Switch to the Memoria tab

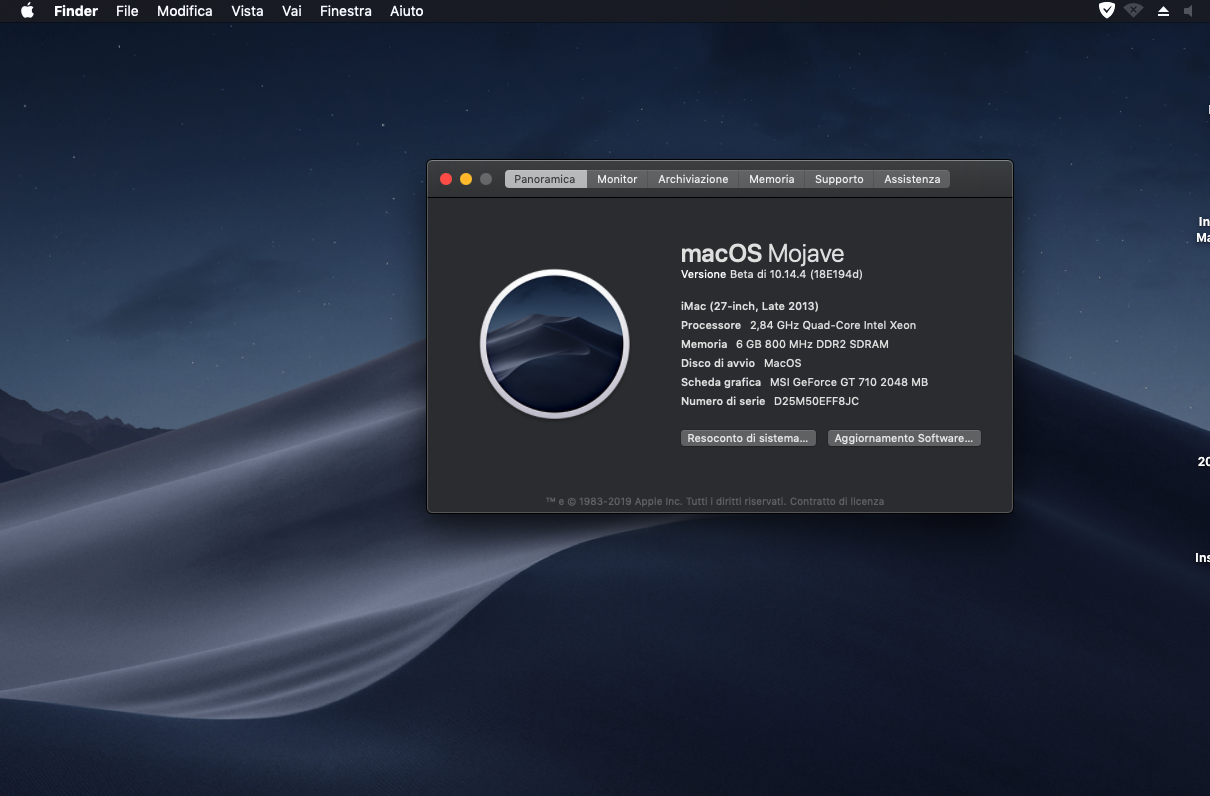point(772,179)
